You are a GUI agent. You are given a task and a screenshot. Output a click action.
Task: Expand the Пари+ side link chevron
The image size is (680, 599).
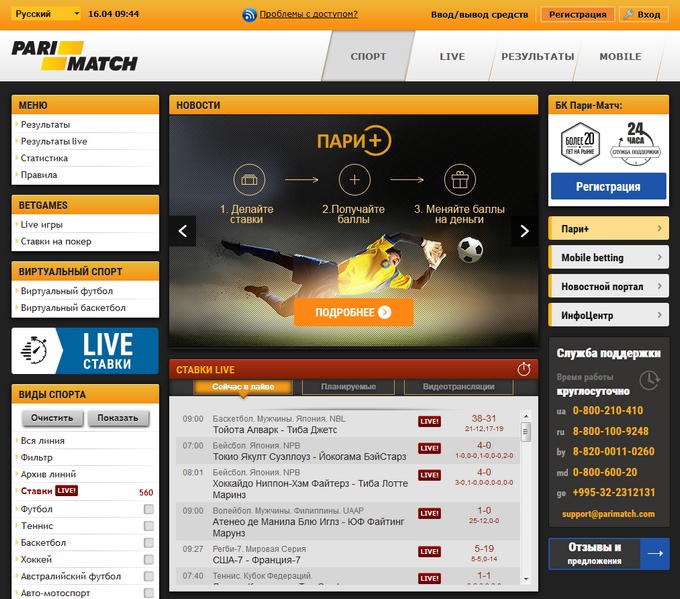pos(659,228)
